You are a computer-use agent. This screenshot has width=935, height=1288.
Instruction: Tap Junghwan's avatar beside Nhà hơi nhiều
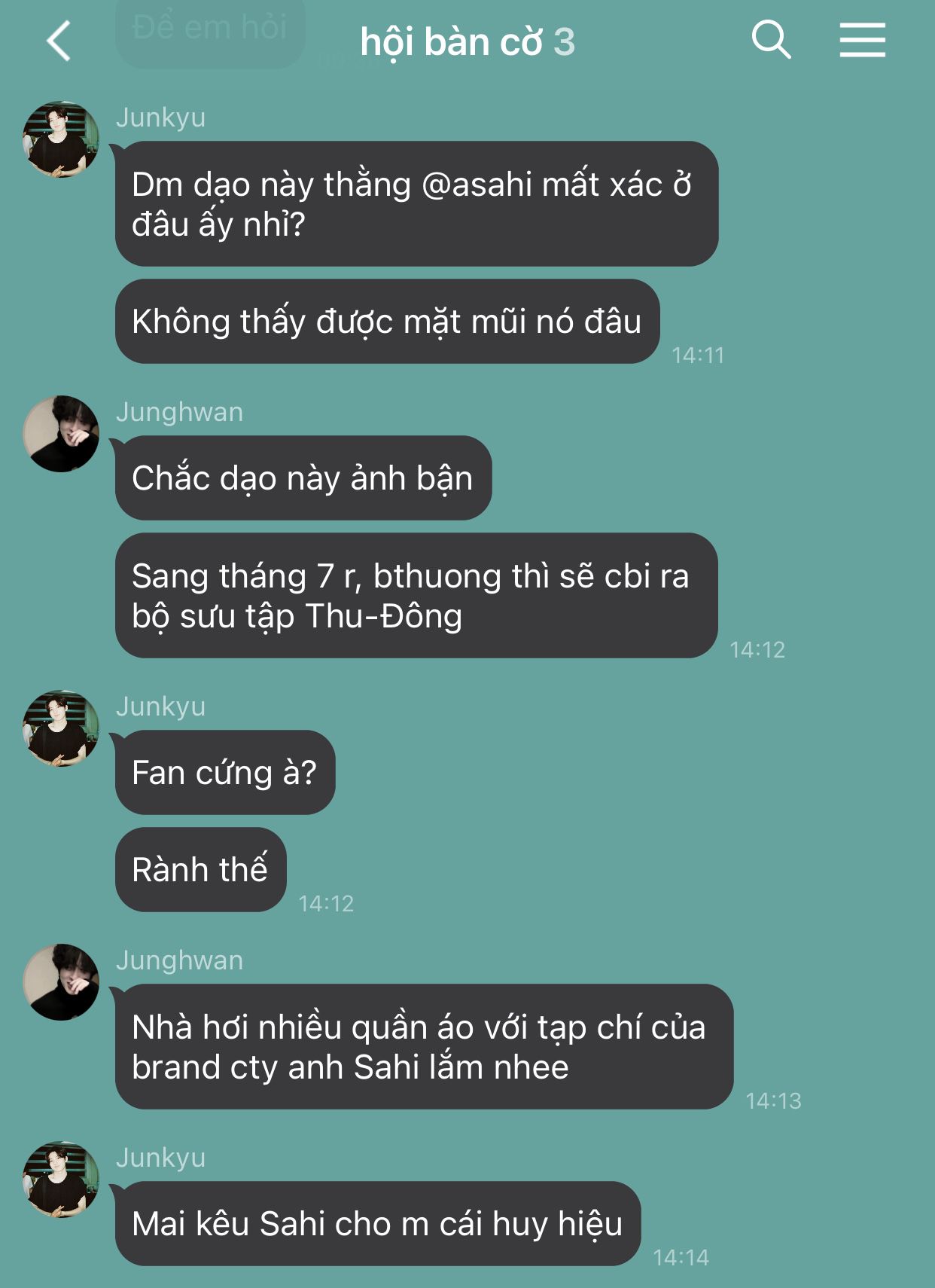click(61, 982)
